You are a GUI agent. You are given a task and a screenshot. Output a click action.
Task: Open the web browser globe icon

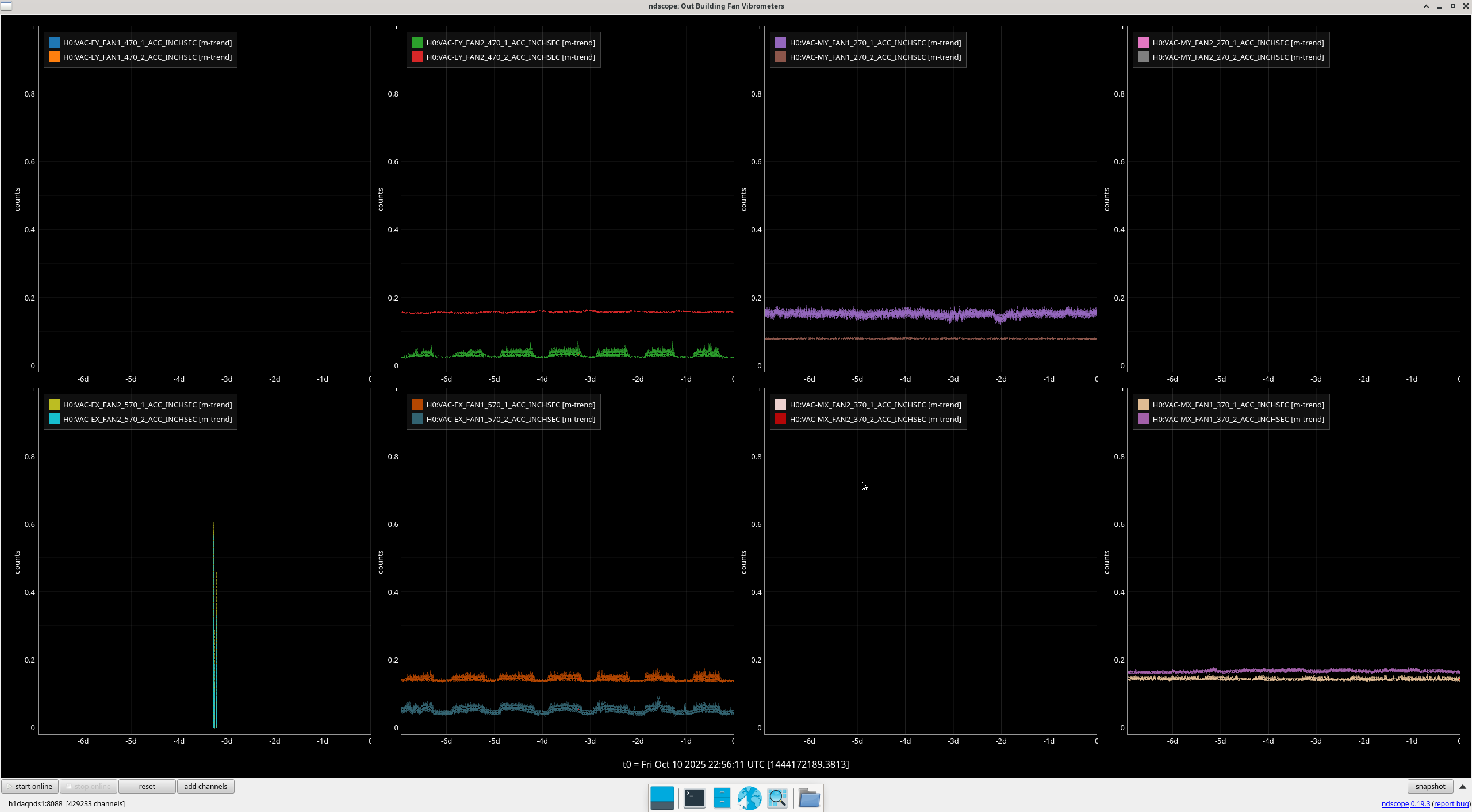pos(749,798)
